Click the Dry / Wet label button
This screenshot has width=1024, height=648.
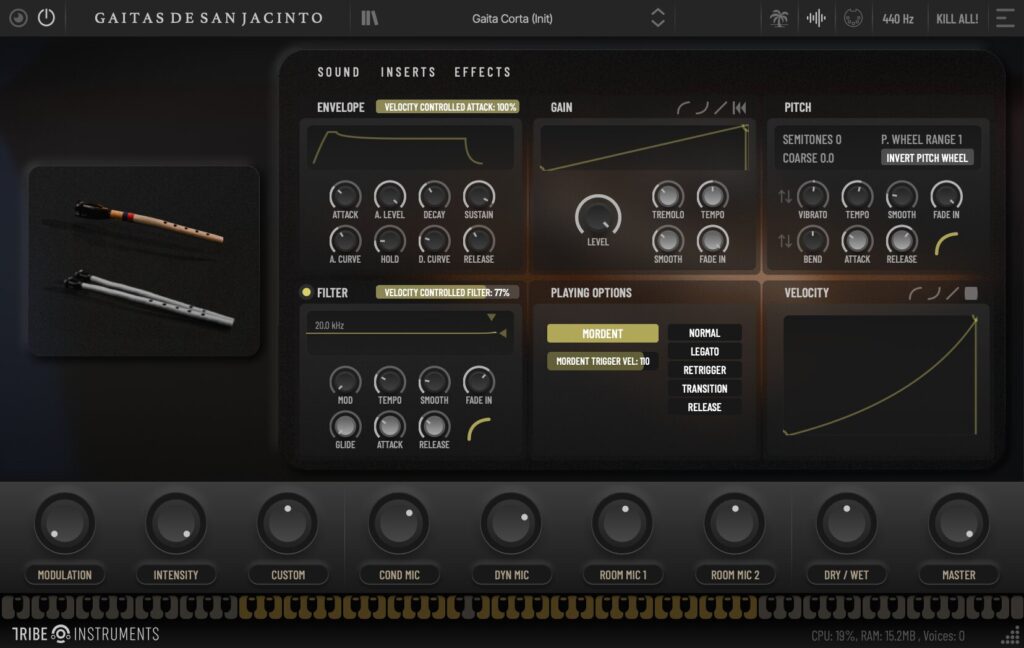tap(846, 575)
